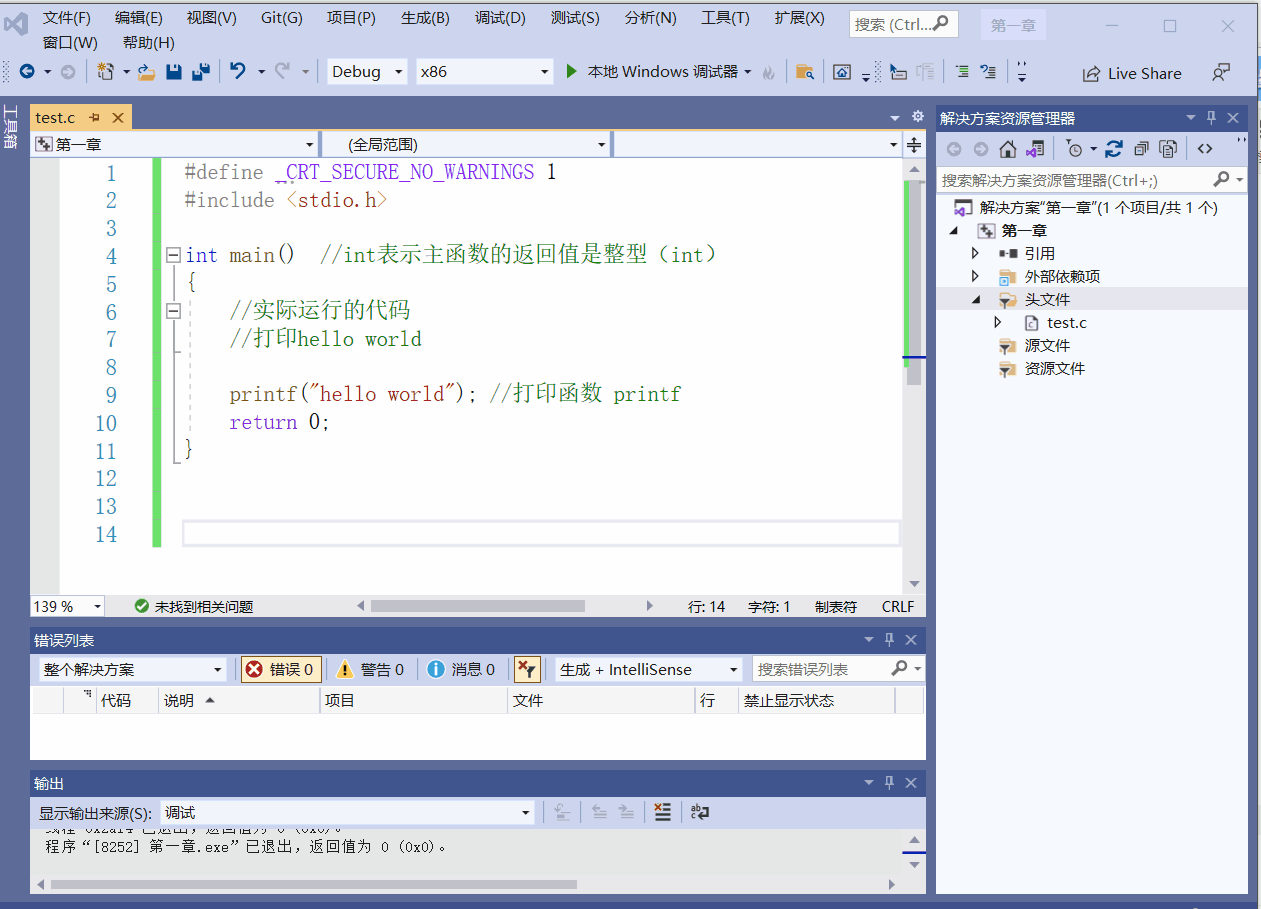Image resolution: width=1261 pixels, height=909 pixels.
Task: Click Collapse All icon in Solution Explorer
Action: tap(1141, 149)
